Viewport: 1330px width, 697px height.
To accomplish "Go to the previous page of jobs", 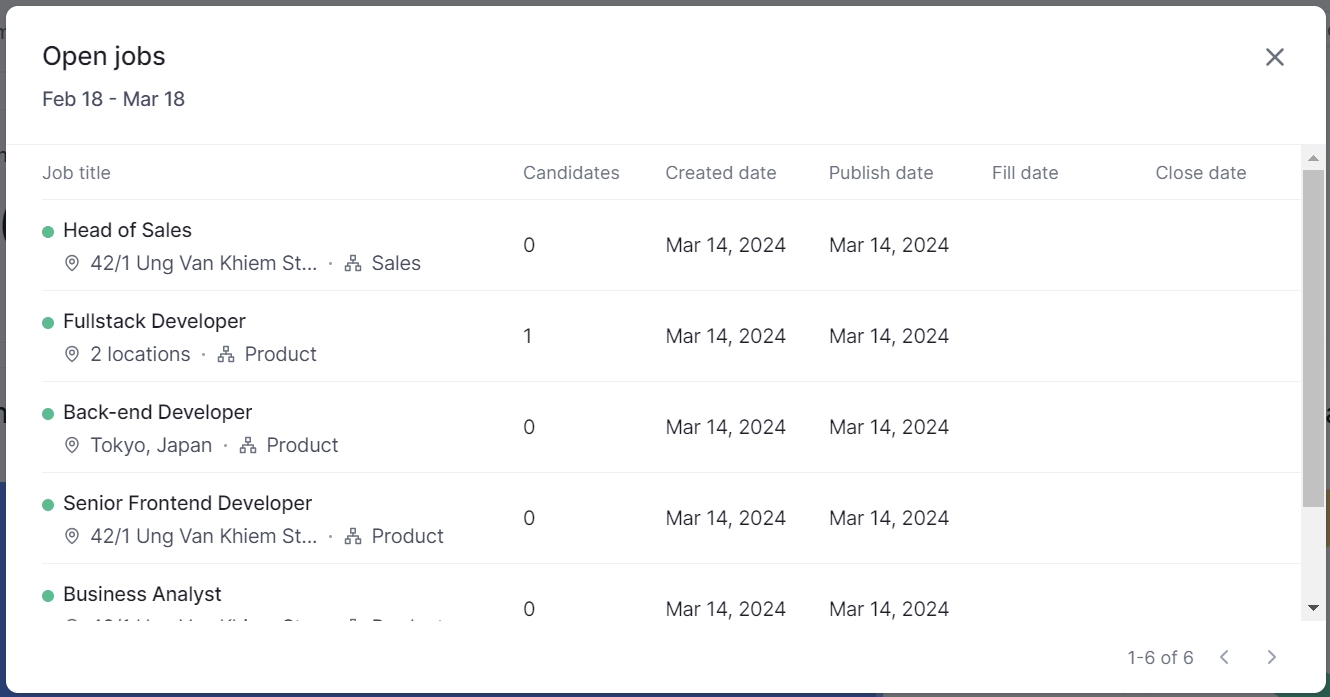I will (1224, 657).
